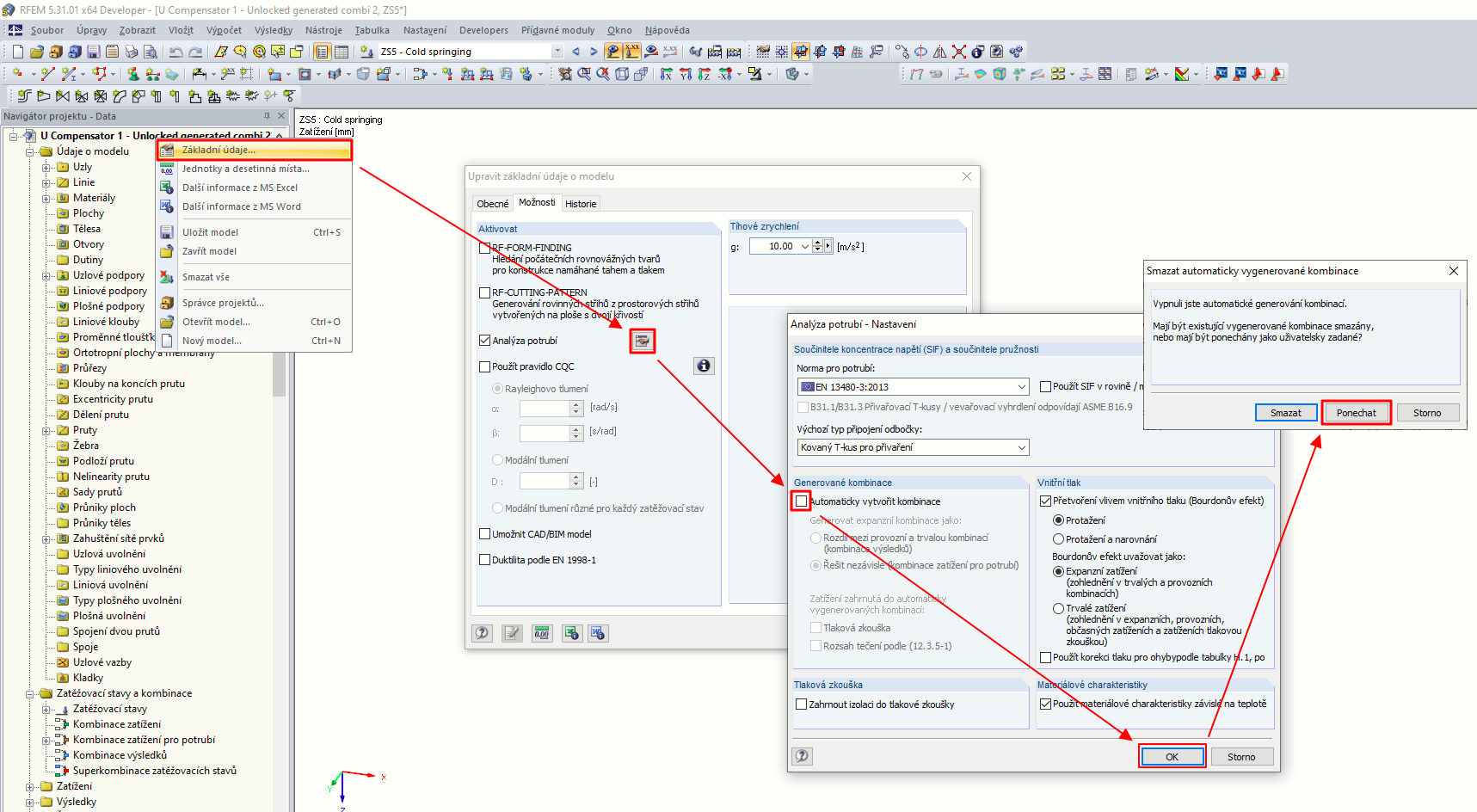Open gravity acceleration value dropdown
Screen dimensions: 1477x812
tap(805, 246)
